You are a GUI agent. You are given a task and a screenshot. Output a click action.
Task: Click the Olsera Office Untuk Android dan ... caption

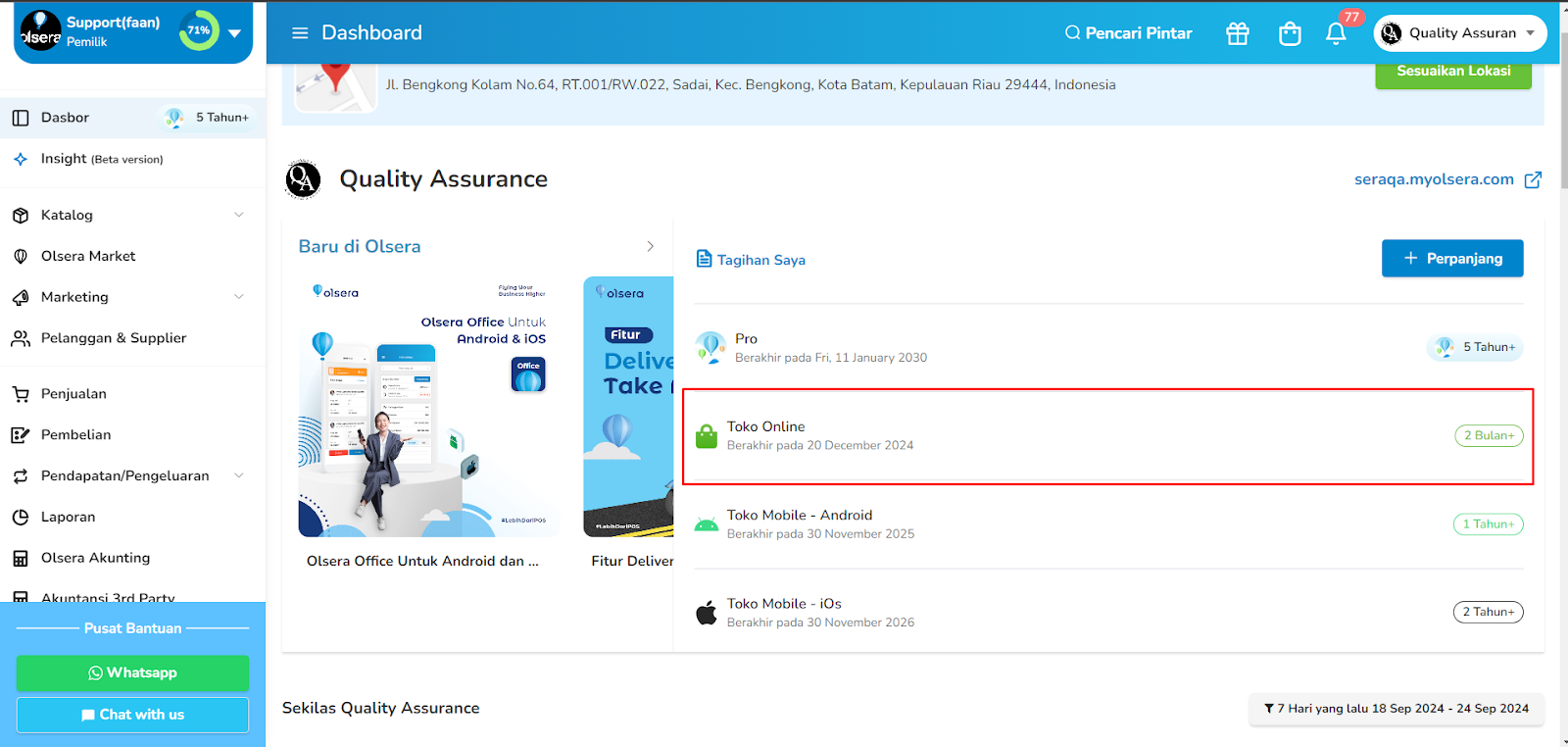tap(422, 562)
